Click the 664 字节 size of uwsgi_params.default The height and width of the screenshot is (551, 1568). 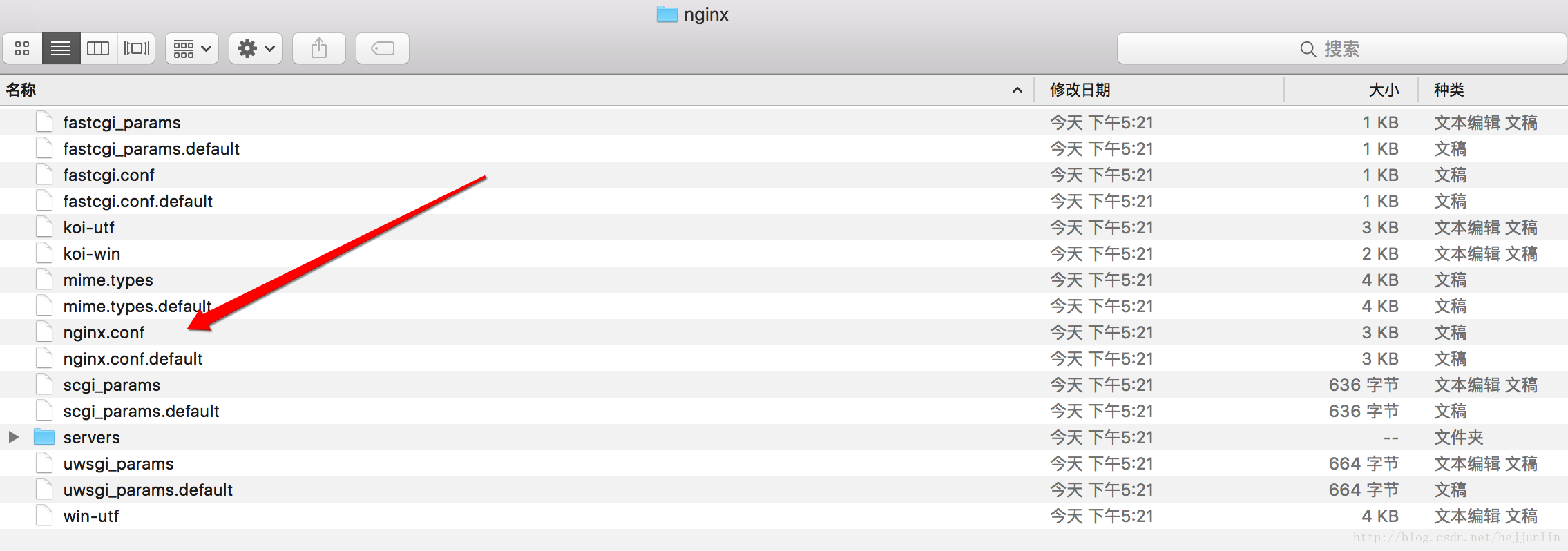point(1364,490)
